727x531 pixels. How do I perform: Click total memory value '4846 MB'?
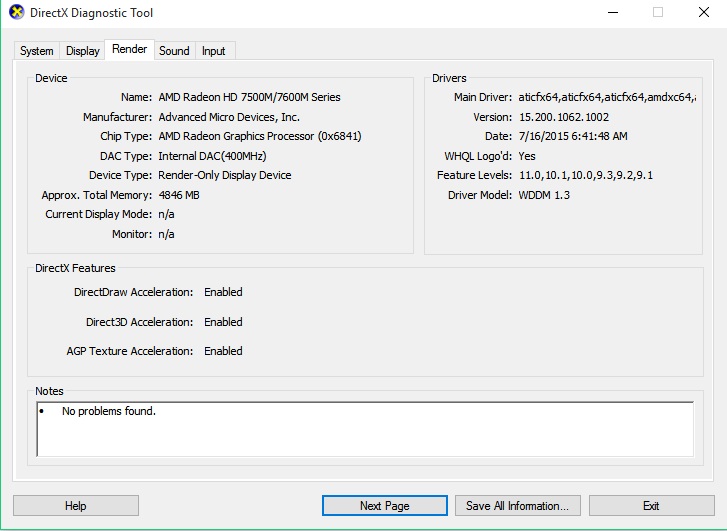point(179,195)
